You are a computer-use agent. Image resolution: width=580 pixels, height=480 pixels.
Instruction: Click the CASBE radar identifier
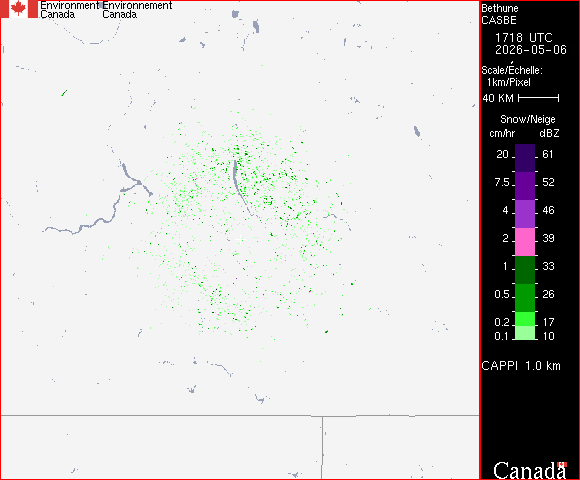click(499, 20)
